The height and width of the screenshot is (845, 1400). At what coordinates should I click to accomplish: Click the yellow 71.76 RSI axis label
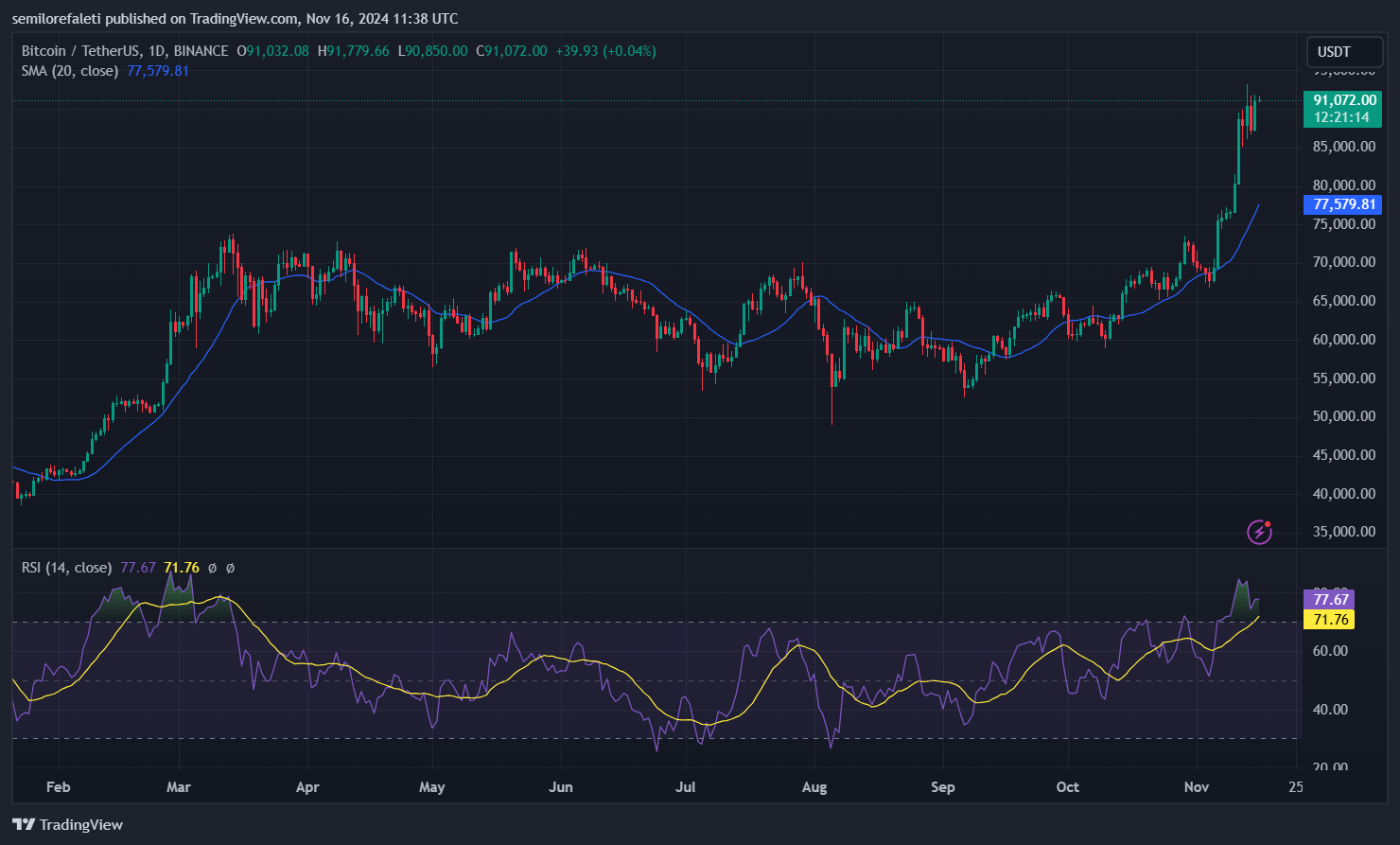tap(1330, 620)
